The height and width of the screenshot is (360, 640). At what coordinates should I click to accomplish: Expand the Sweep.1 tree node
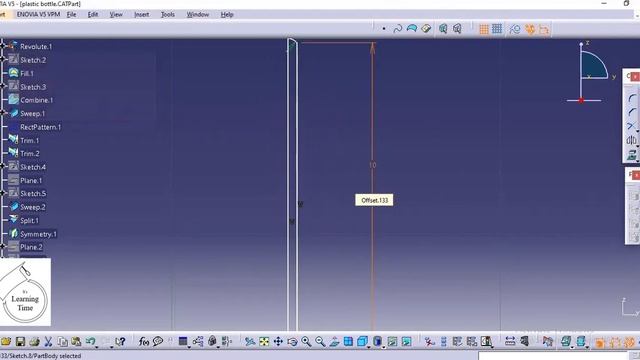click(3, 113)
